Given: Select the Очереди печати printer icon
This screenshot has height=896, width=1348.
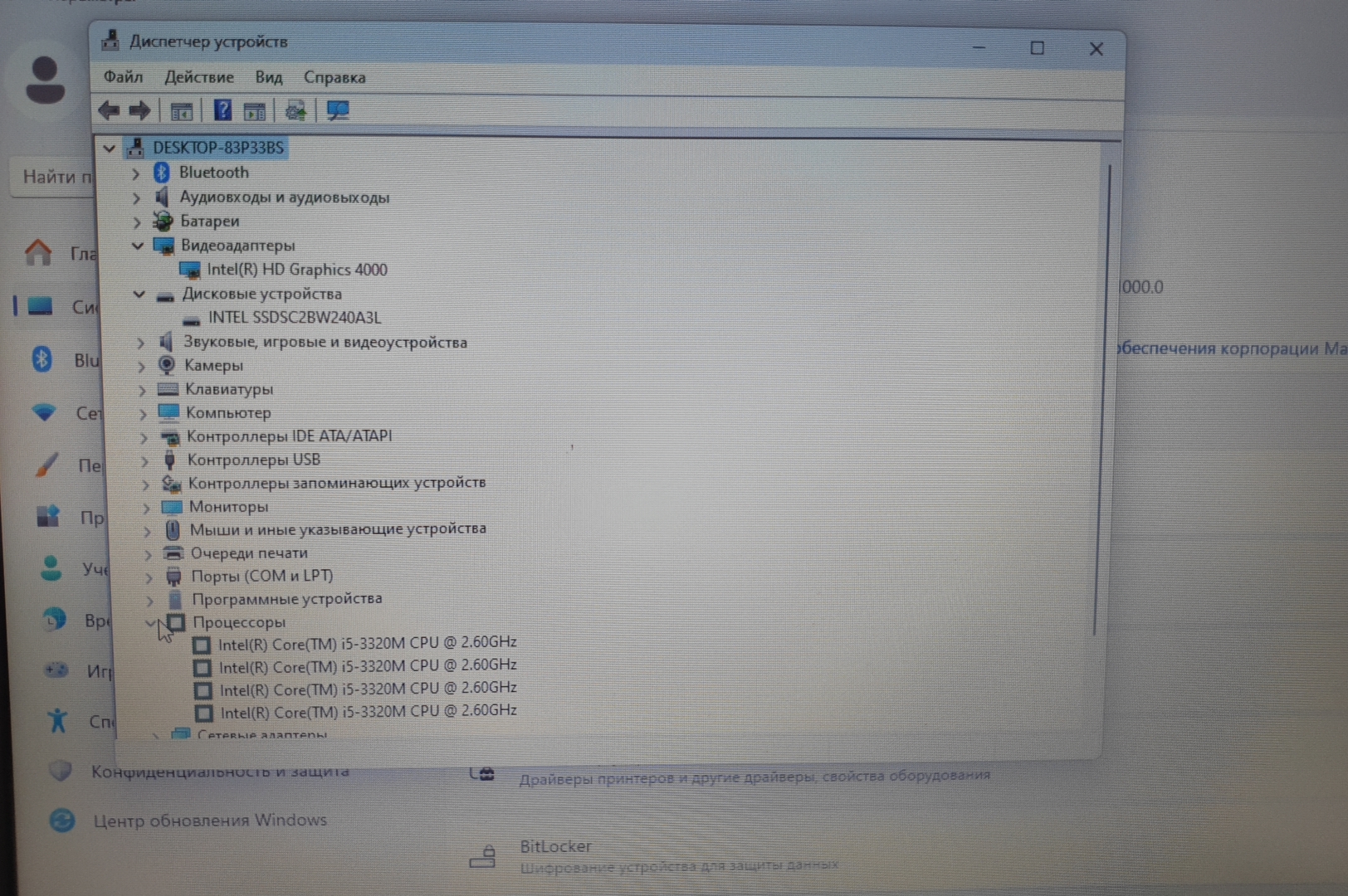Looking at the screenshot, I should coord(173,553).
